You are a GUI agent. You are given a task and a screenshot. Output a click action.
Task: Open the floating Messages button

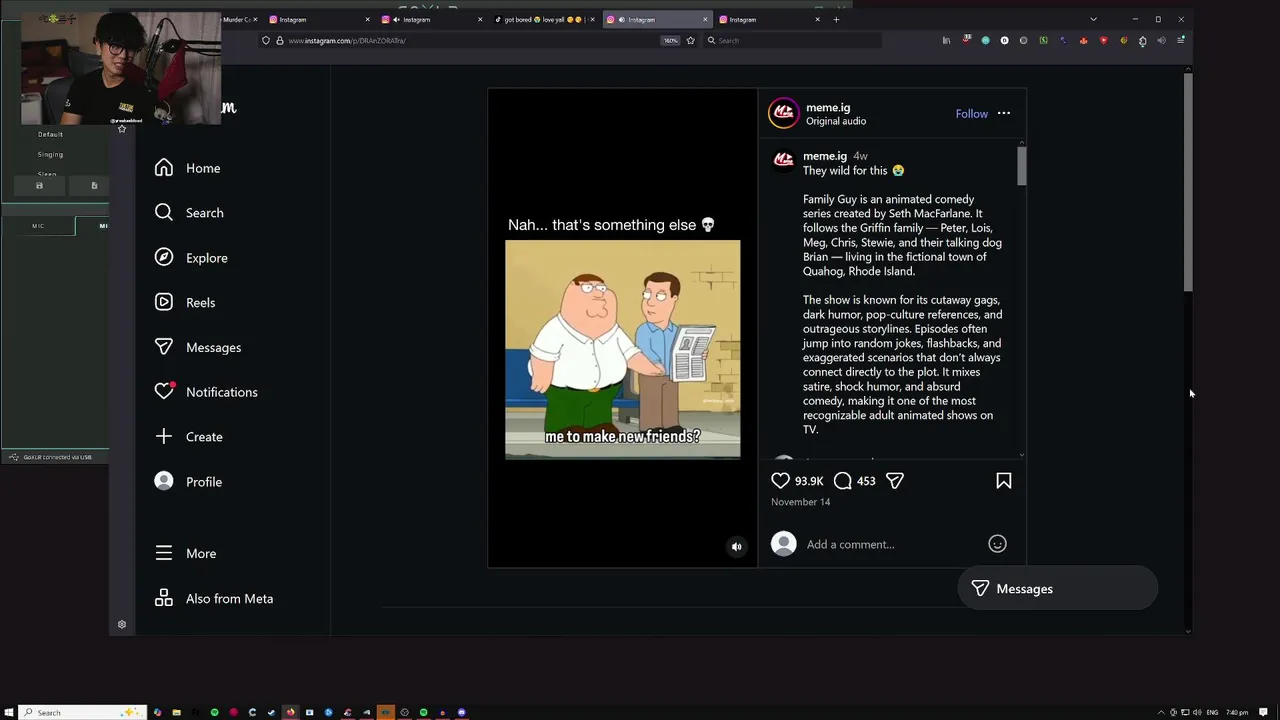click(1057, 589)
